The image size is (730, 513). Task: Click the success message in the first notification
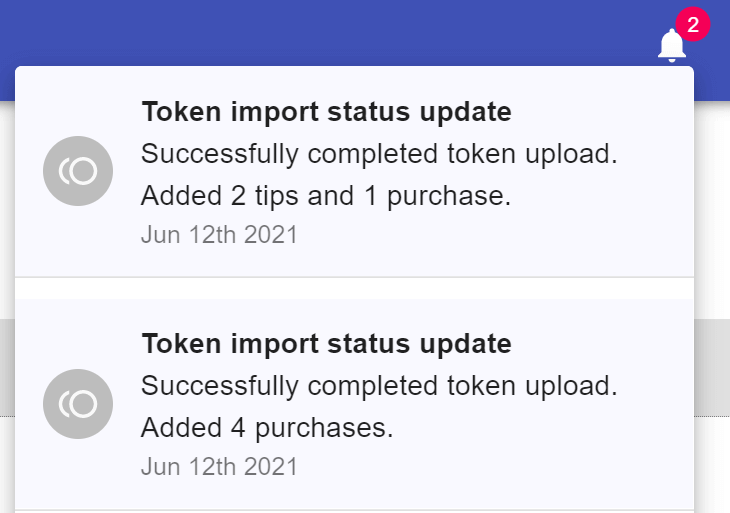tap(379, 154)
